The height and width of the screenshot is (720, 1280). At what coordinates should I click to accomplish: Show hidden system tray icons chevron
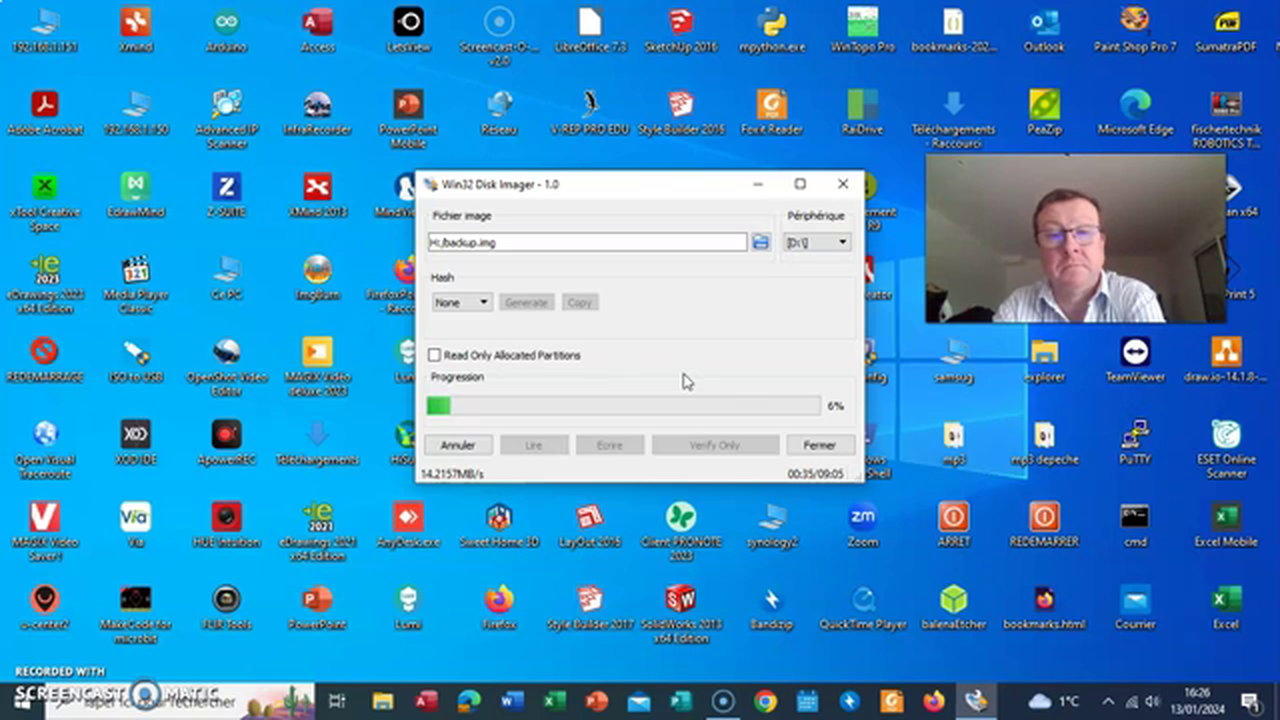click(1108, 701)
